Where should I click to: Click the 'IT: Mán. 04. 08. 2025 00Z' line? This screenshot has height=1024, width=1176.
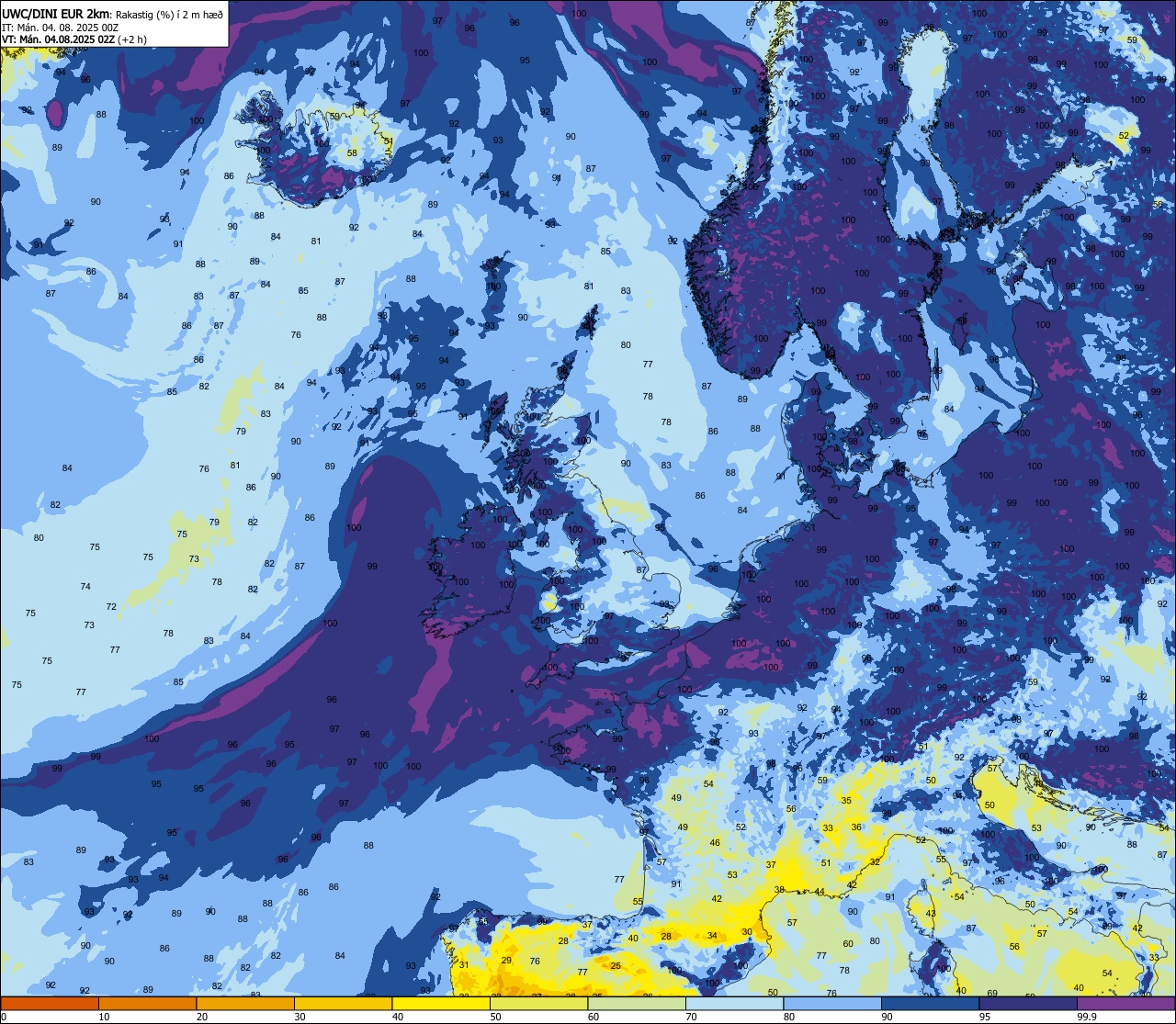pyautogui.click(x=61, y=28)
